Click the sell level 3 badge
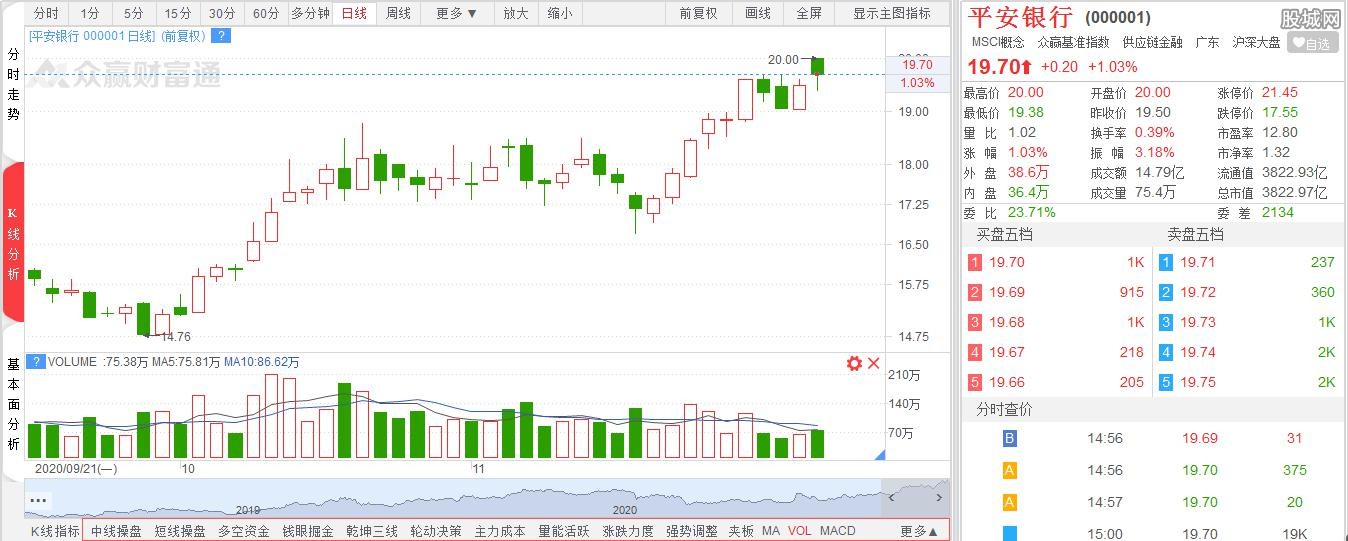 coord(1166,323)
